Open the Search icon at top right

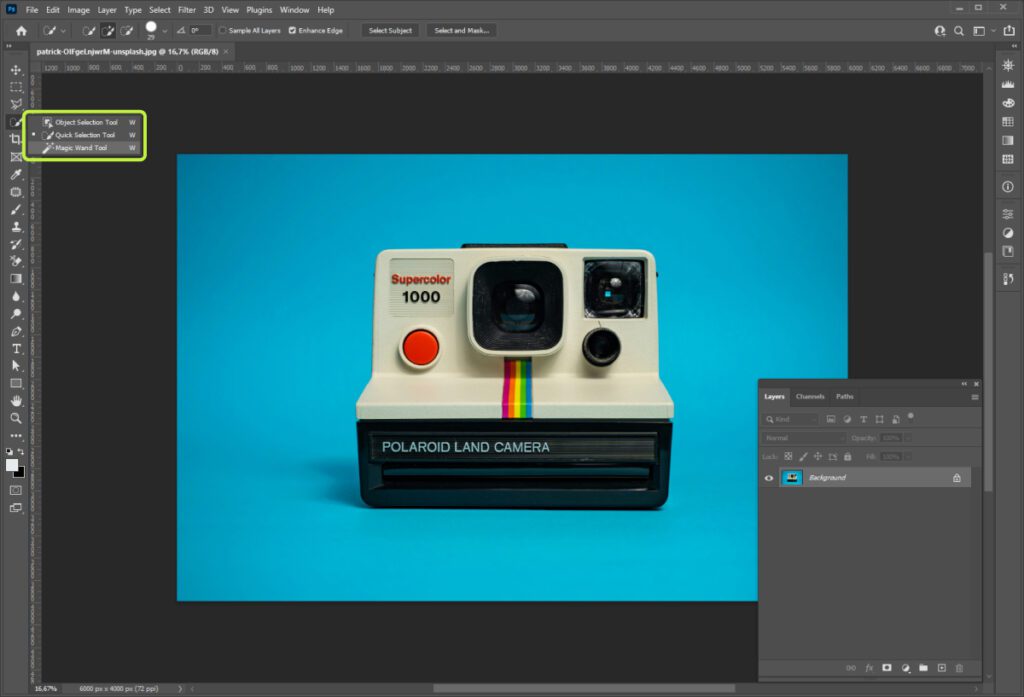click(x=959, y=31)
